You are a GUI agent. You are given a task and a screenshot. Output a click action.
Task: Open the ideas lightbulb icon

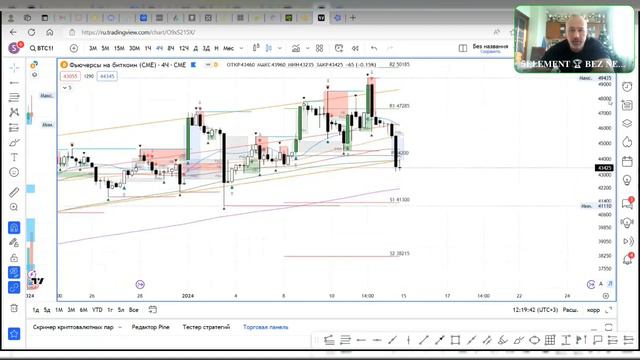(x=627, y=180)
